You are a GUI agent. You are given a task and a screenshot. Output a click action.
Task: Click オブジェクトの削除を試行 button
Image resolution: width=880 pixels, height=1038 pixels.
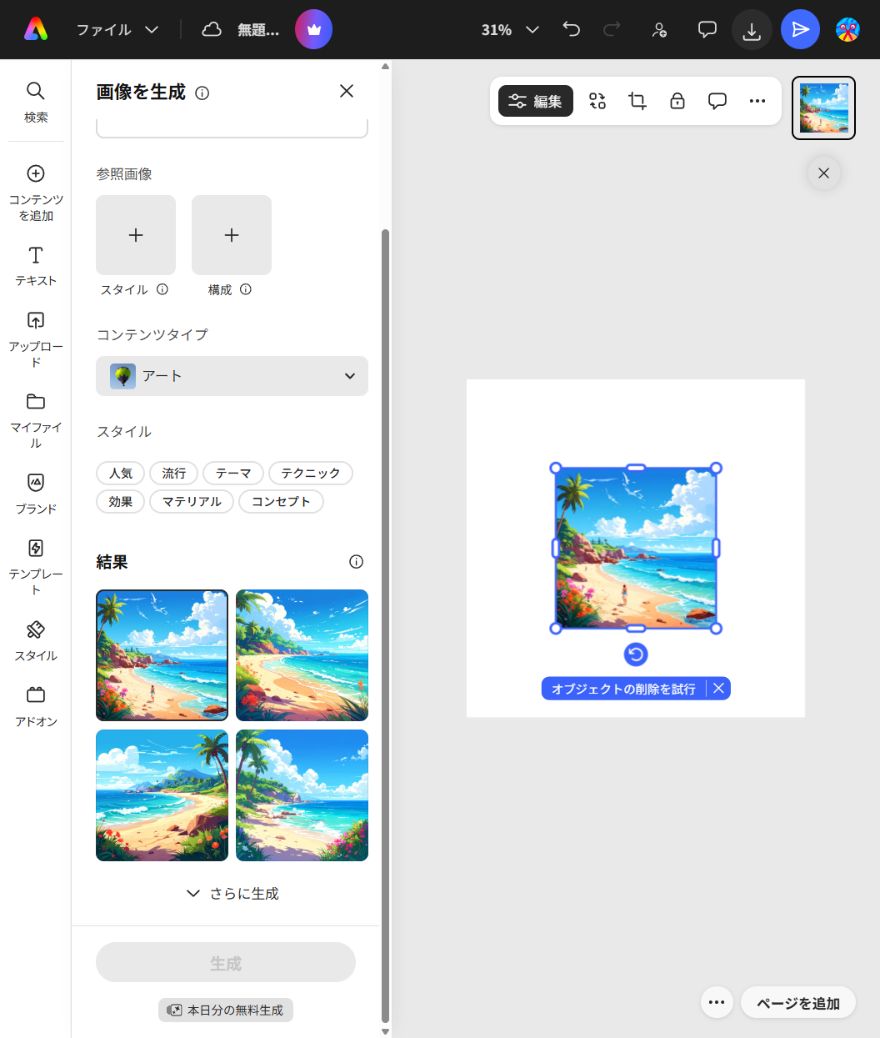[623, 689]
